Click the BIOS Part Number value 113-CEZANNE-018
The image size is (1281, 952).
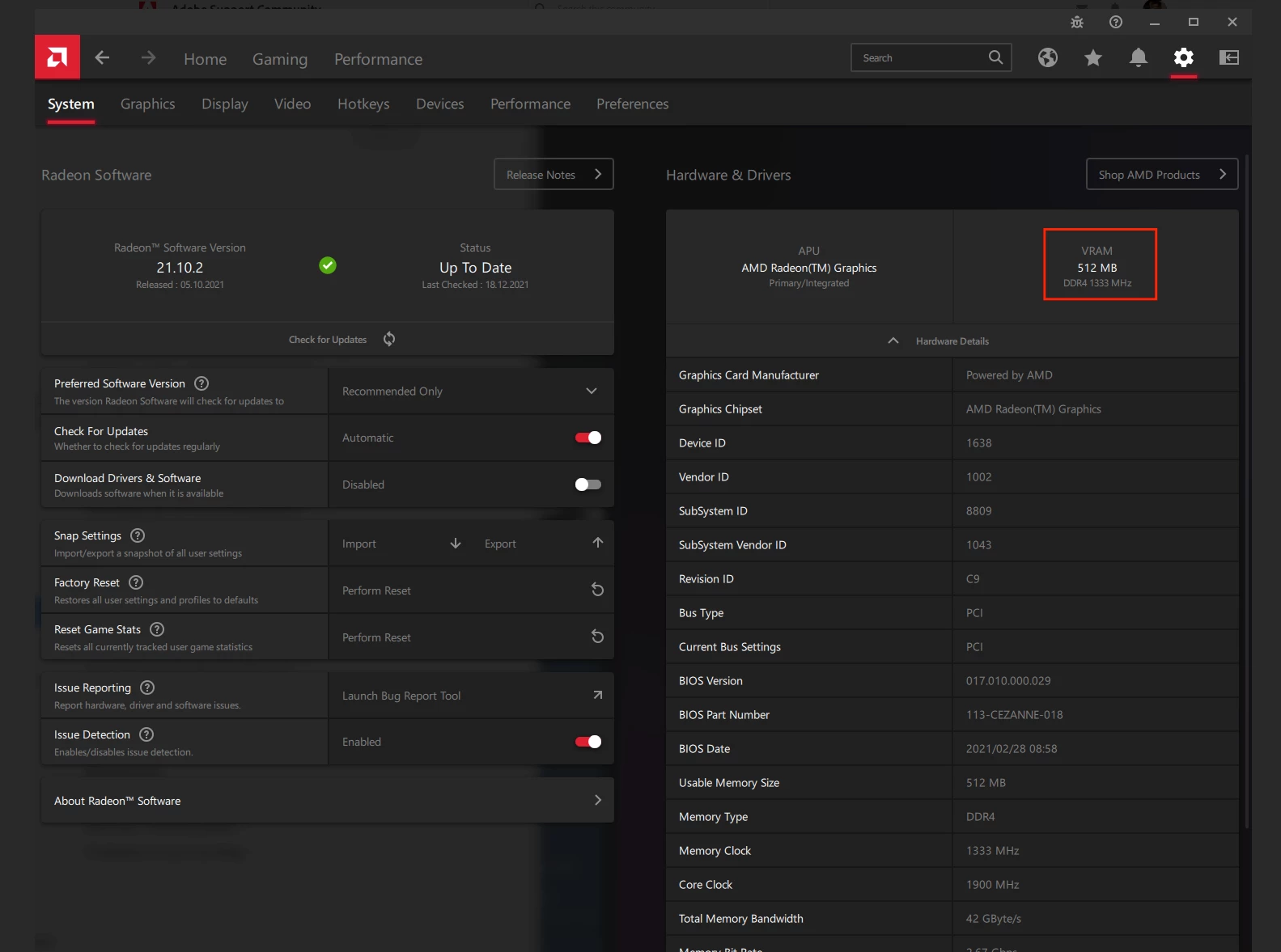[1014, 715]
